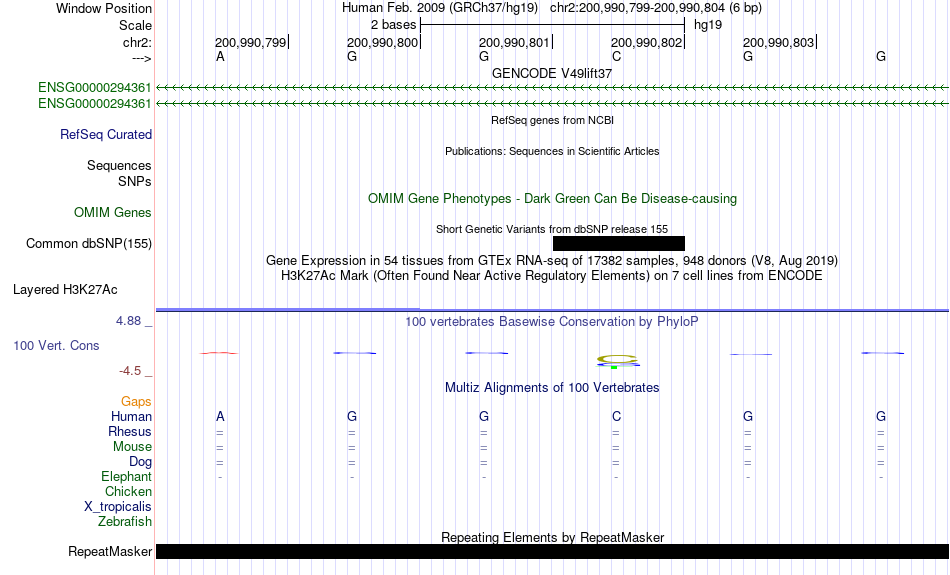Click the red PhyloP conservation bar

(x=219, y=353)
